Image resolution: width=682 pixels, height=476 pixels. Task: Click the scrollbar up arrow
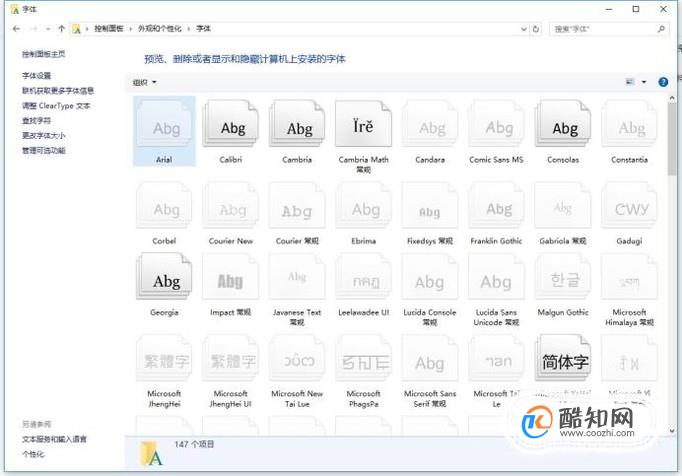(672, 98)
